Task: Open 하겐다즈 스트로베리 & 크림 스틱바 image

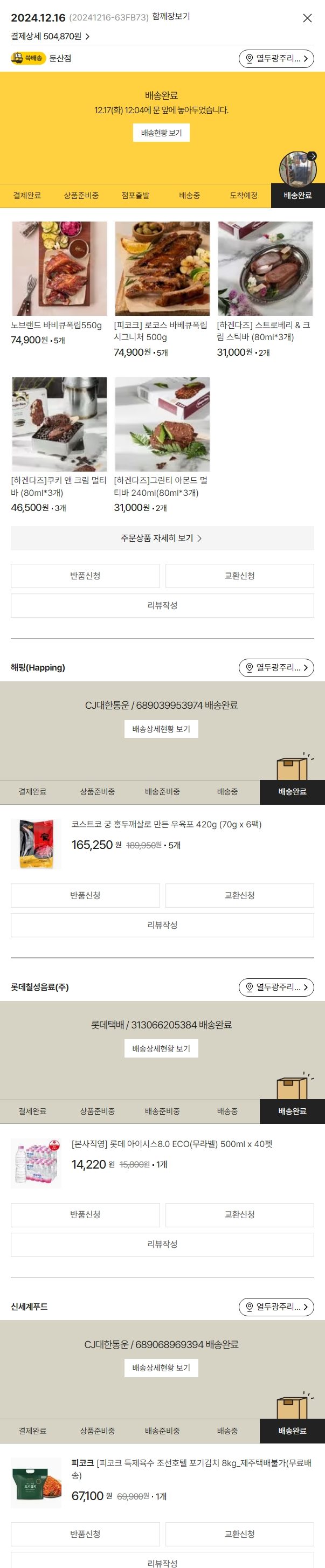Action: pos(265,268)
